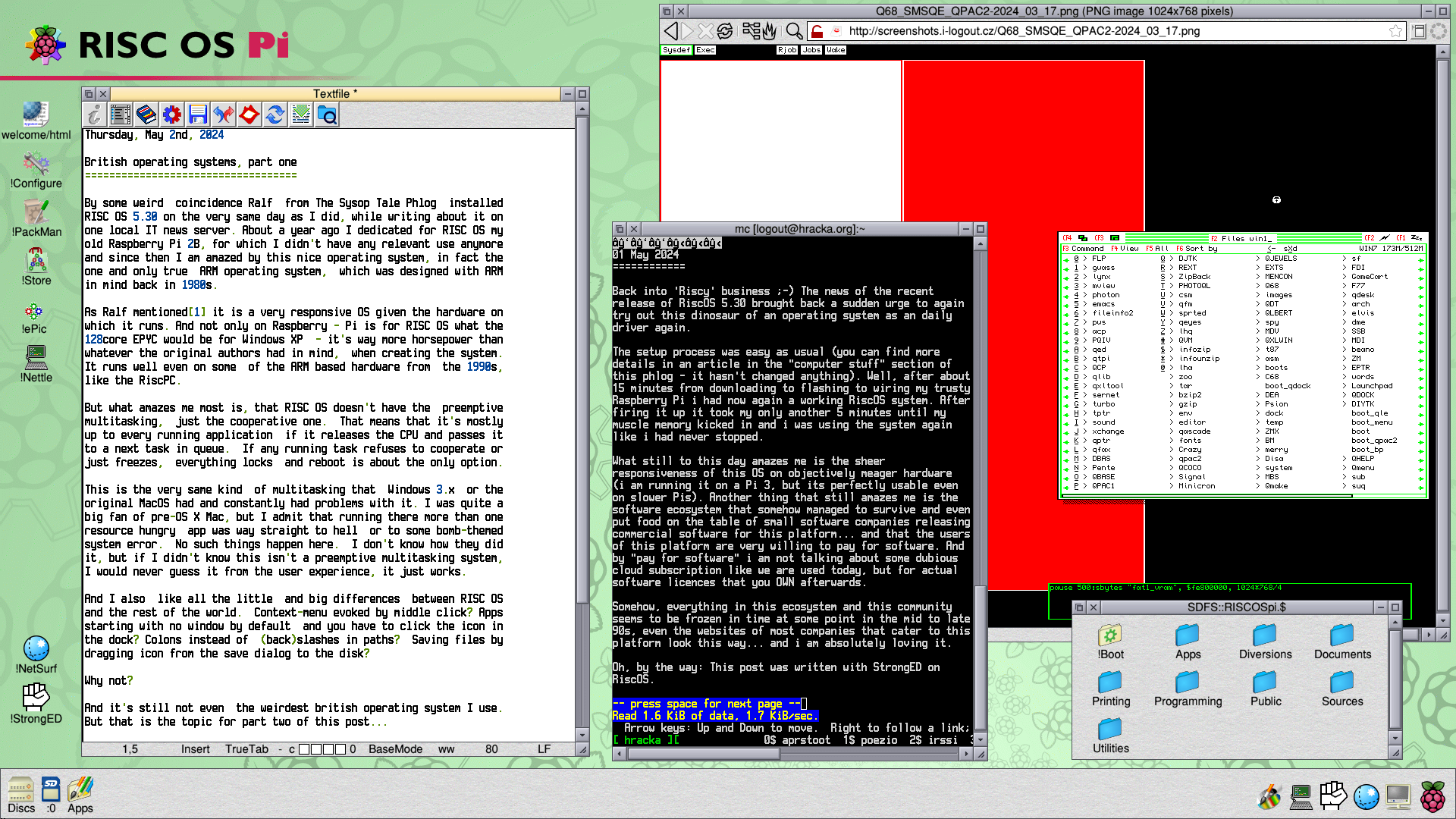Image resolution: width=1456 pixels, height=819 pixels.
Task: Click LF line ending selector in status bar
Action: click(x=544, y=749)
